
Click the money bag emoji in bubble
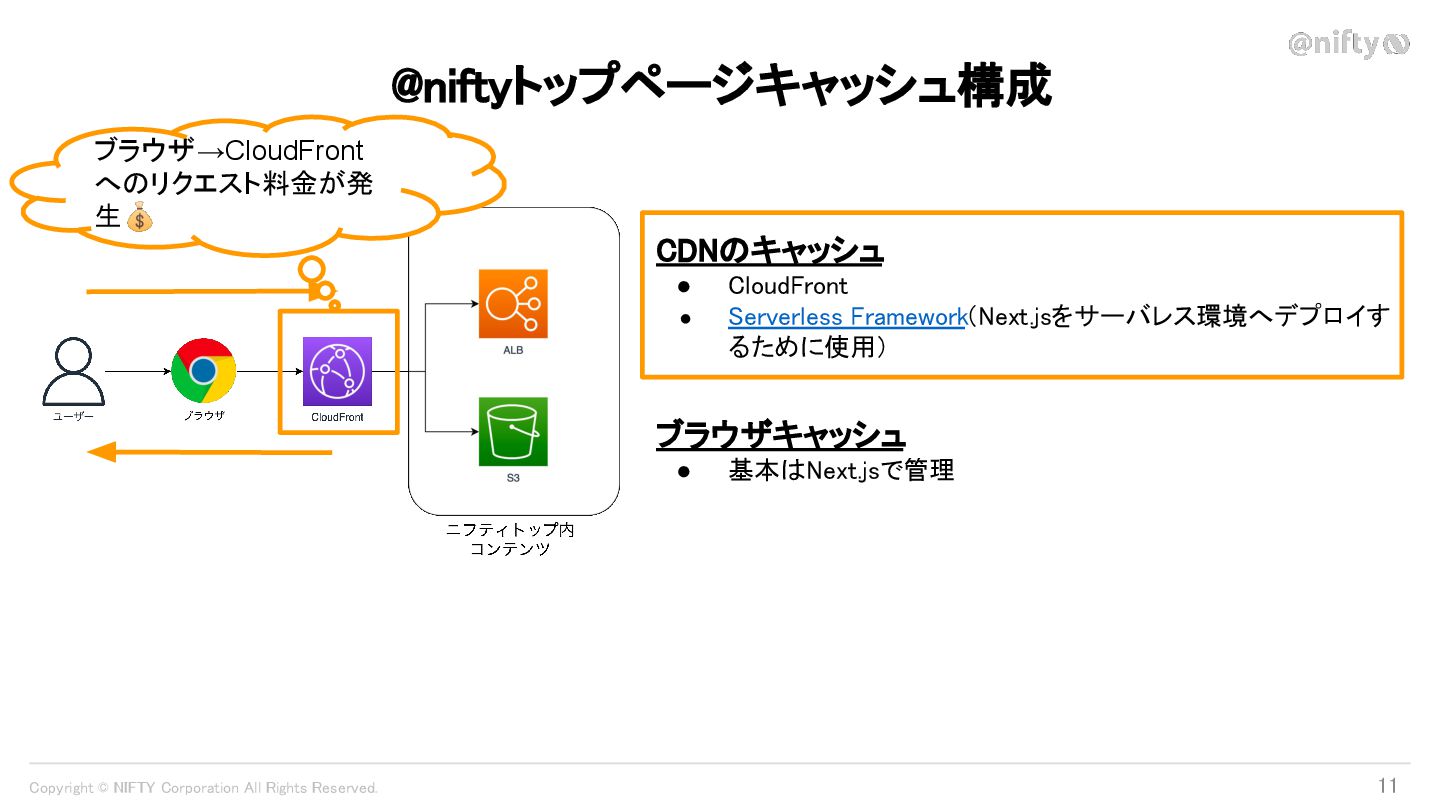(139, 215)
